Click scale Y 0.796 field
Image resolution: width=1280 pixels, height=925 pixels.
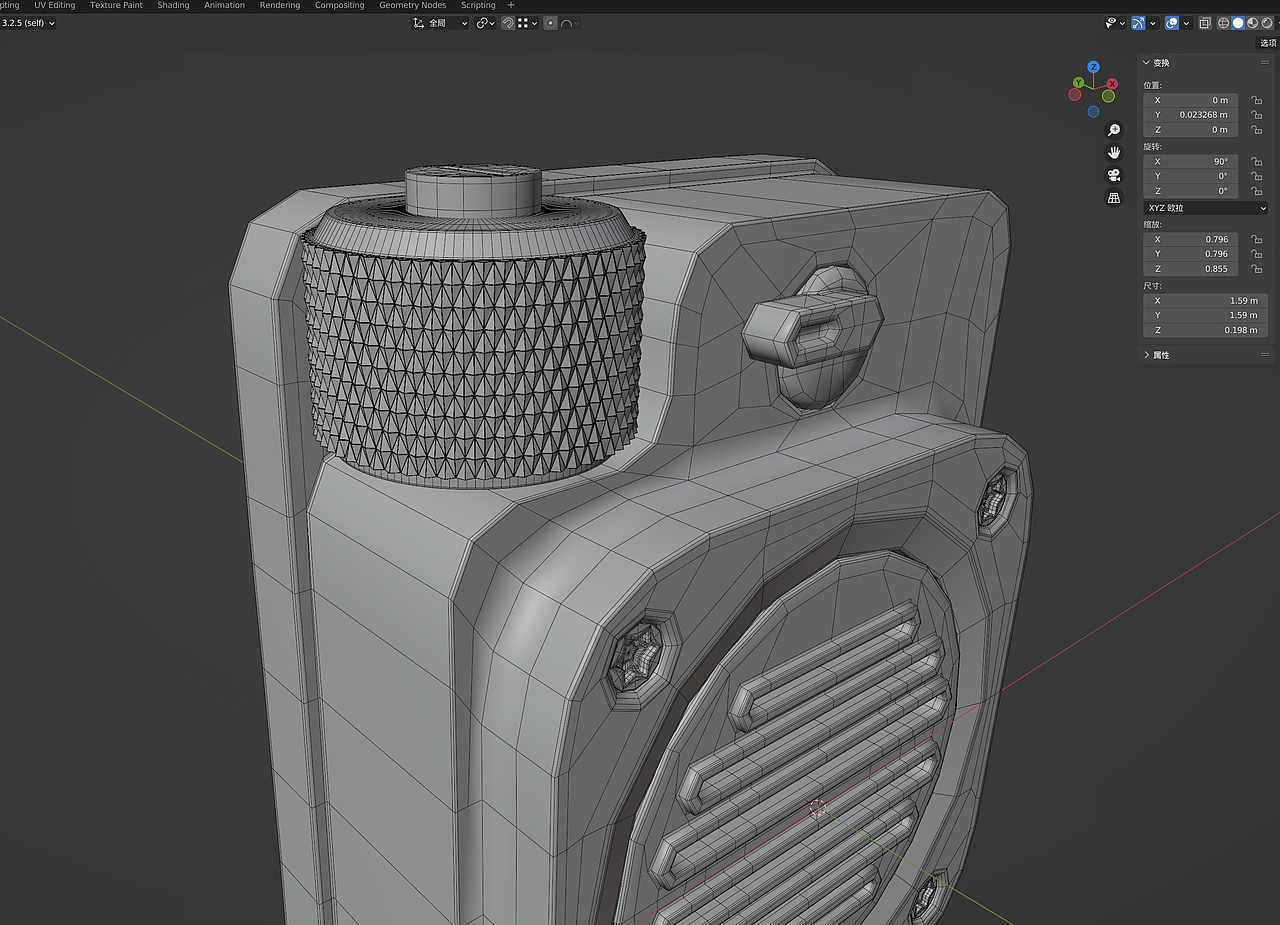(1191, 254)
